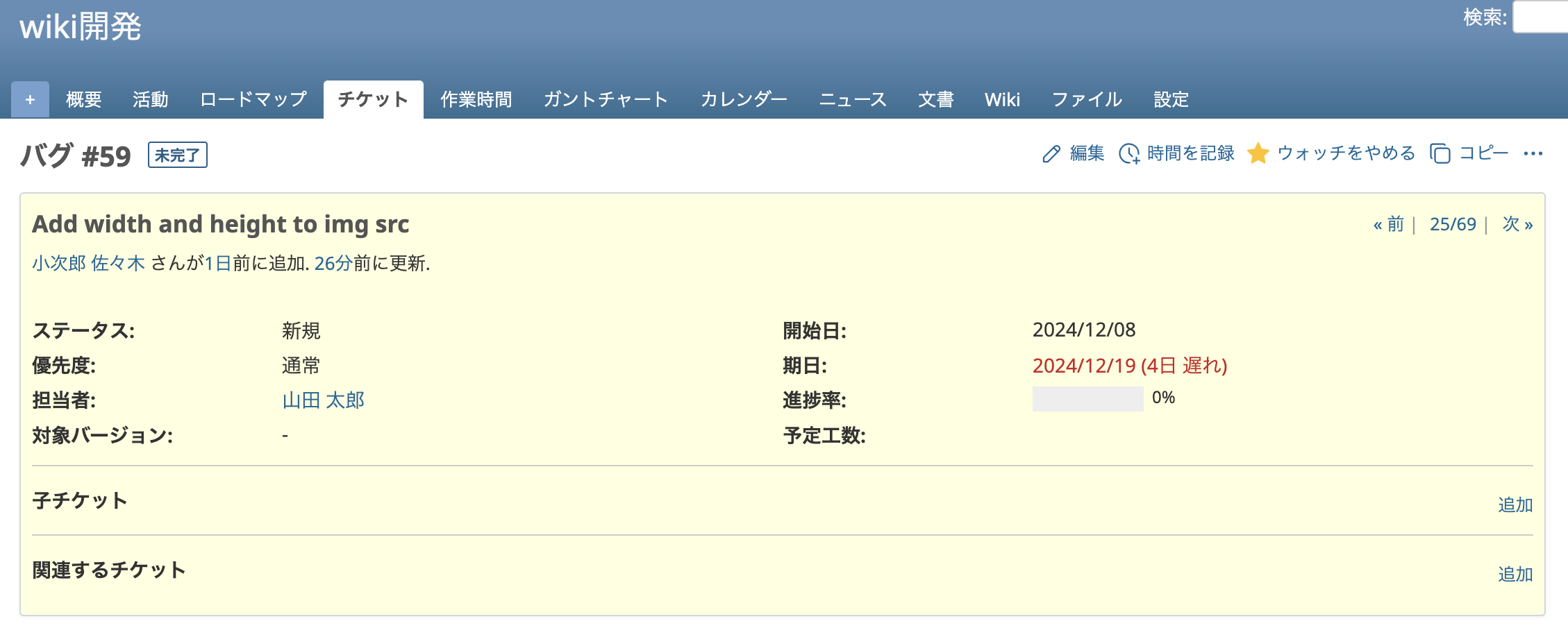The height and width of the screenshot is (637, 1568).
Task: Click the バグ #59 heading
Action: tap(75, 155)
